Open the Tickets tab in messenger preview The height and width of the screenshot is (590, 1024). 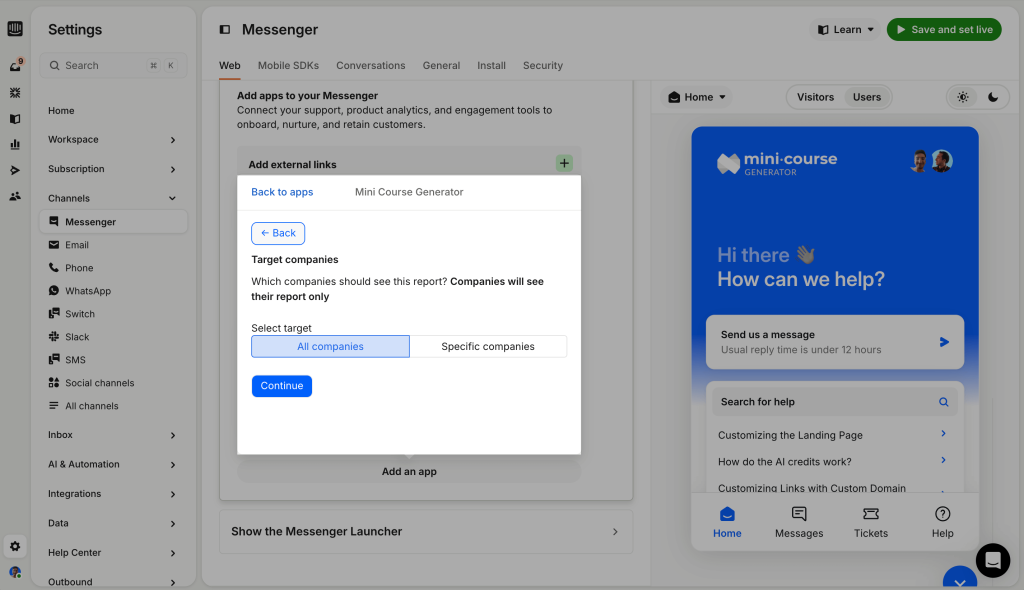(871, 522)
